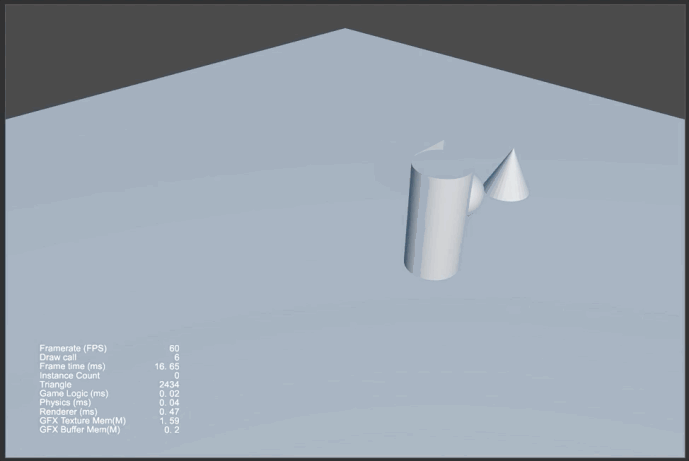
Task: Click the 'Framerate (FPS)' stats label
Action: click(73, 348)
